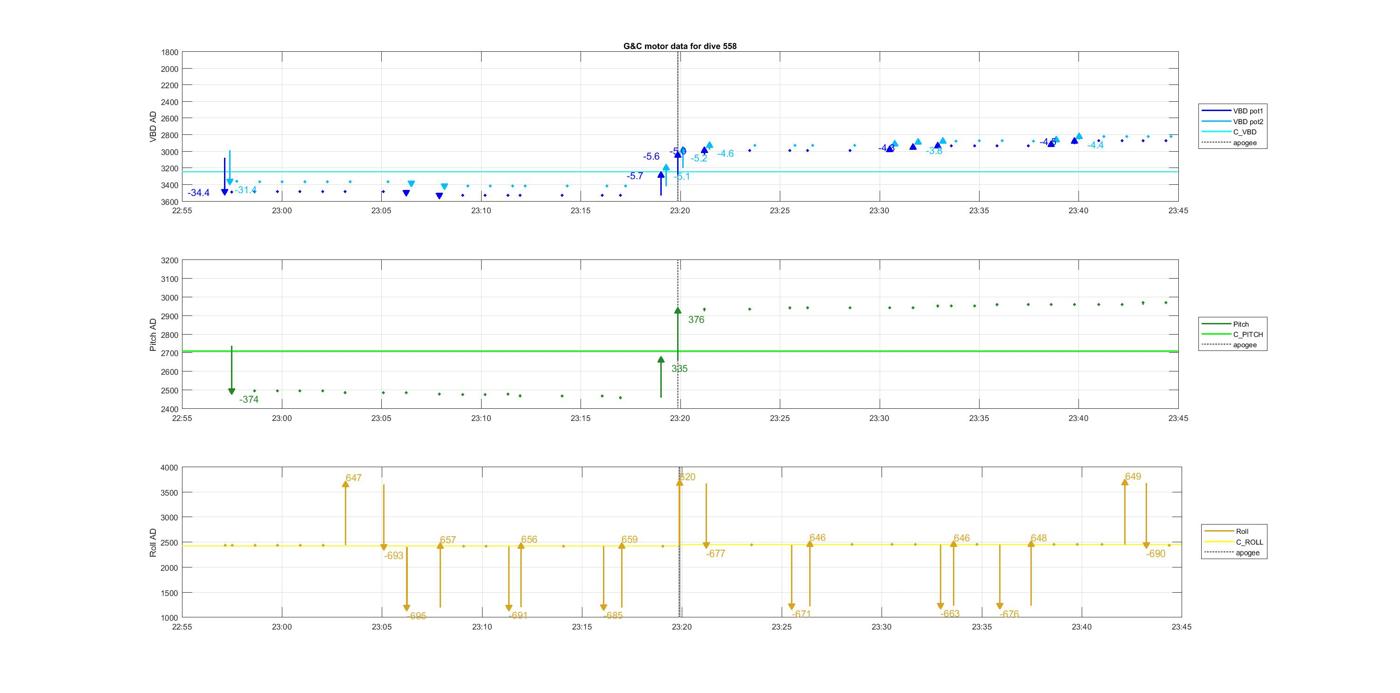Click the 657 roll annotation
Screen dimensions: 1400x693
[x=448, y=540]
